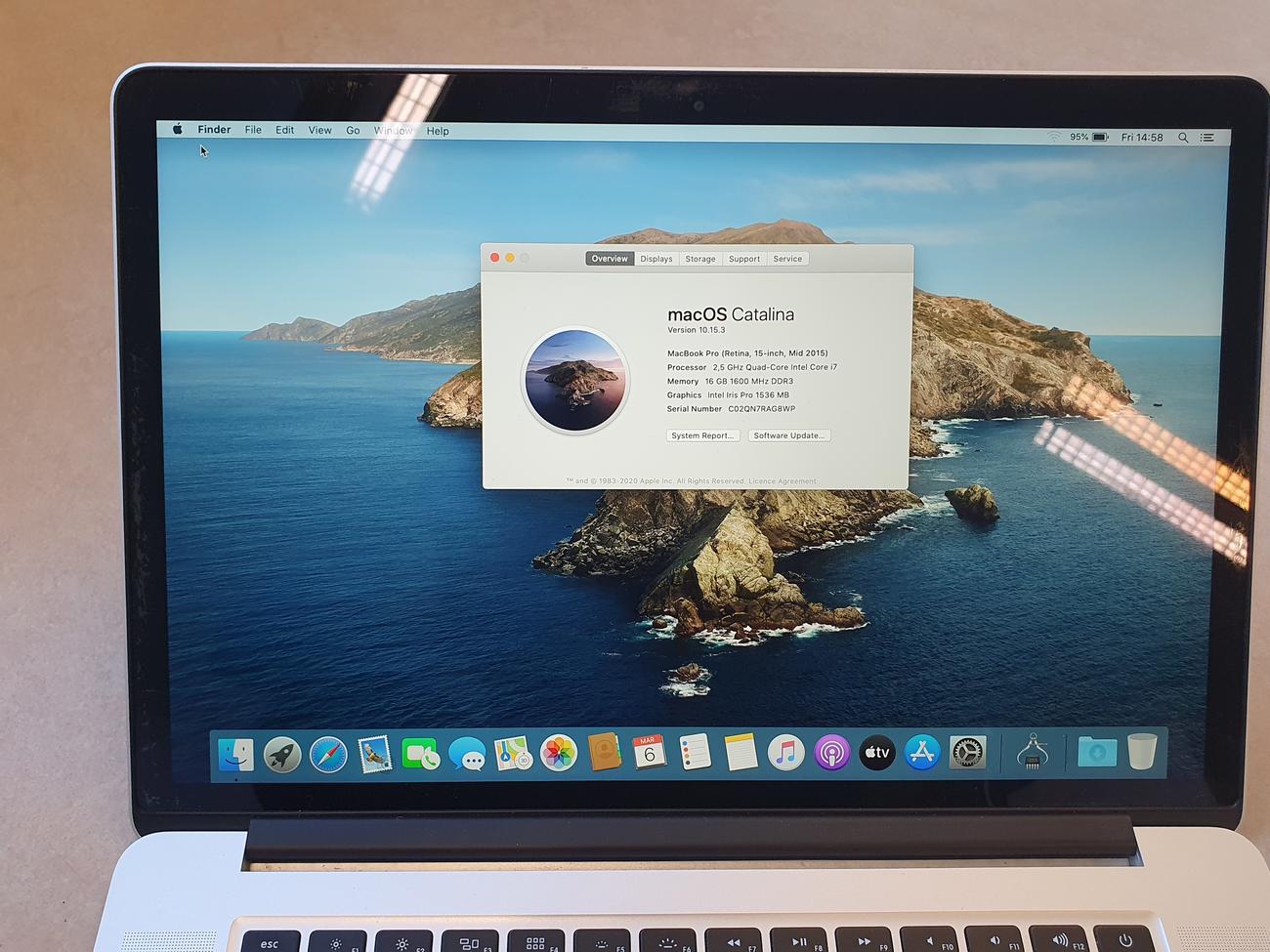
Task: Click the Wi-Fi status icon
Action: 1053,137
